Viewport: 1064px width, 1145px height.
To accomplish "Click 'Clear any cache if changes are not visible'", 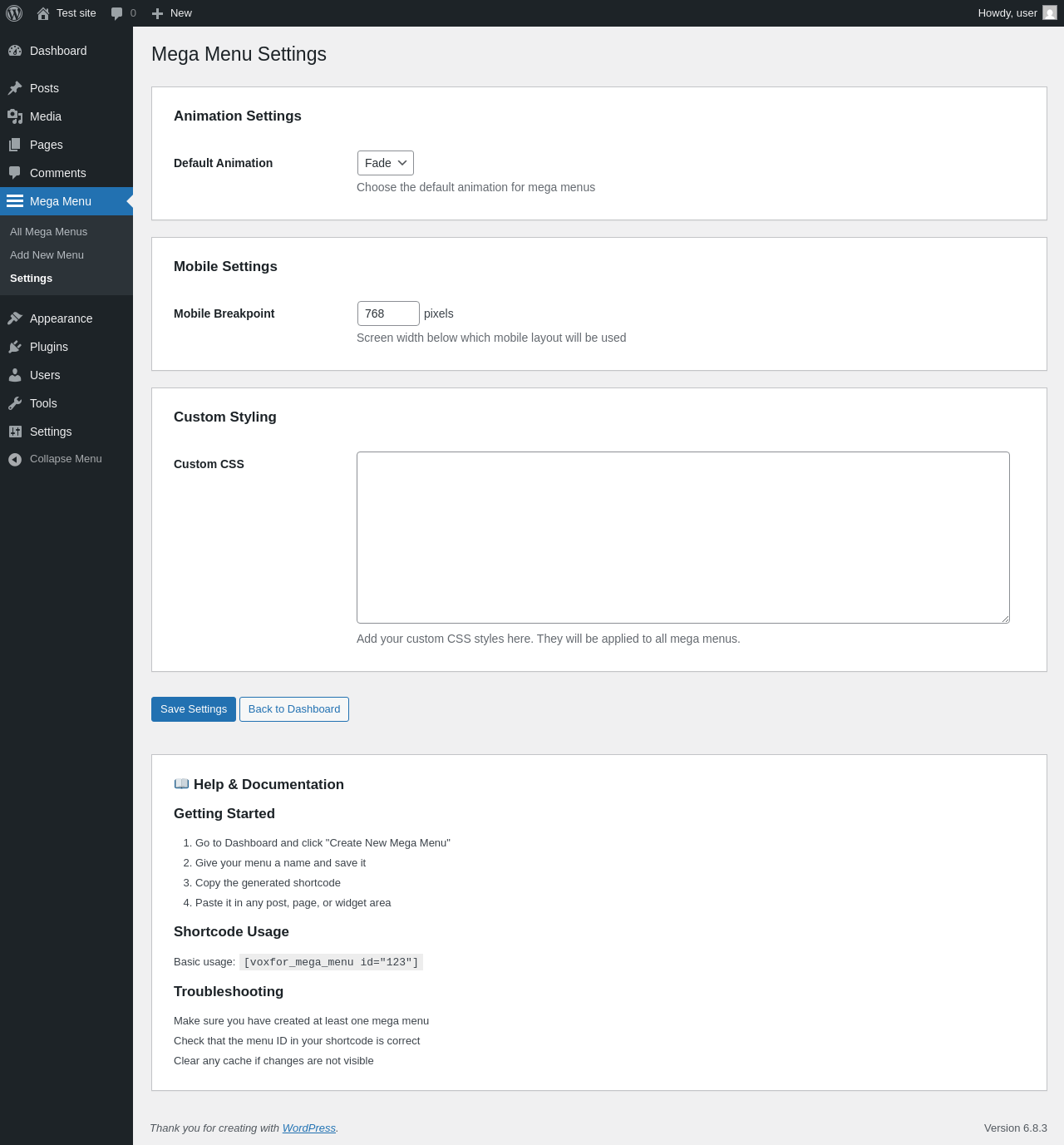I will pos(273,1061).
